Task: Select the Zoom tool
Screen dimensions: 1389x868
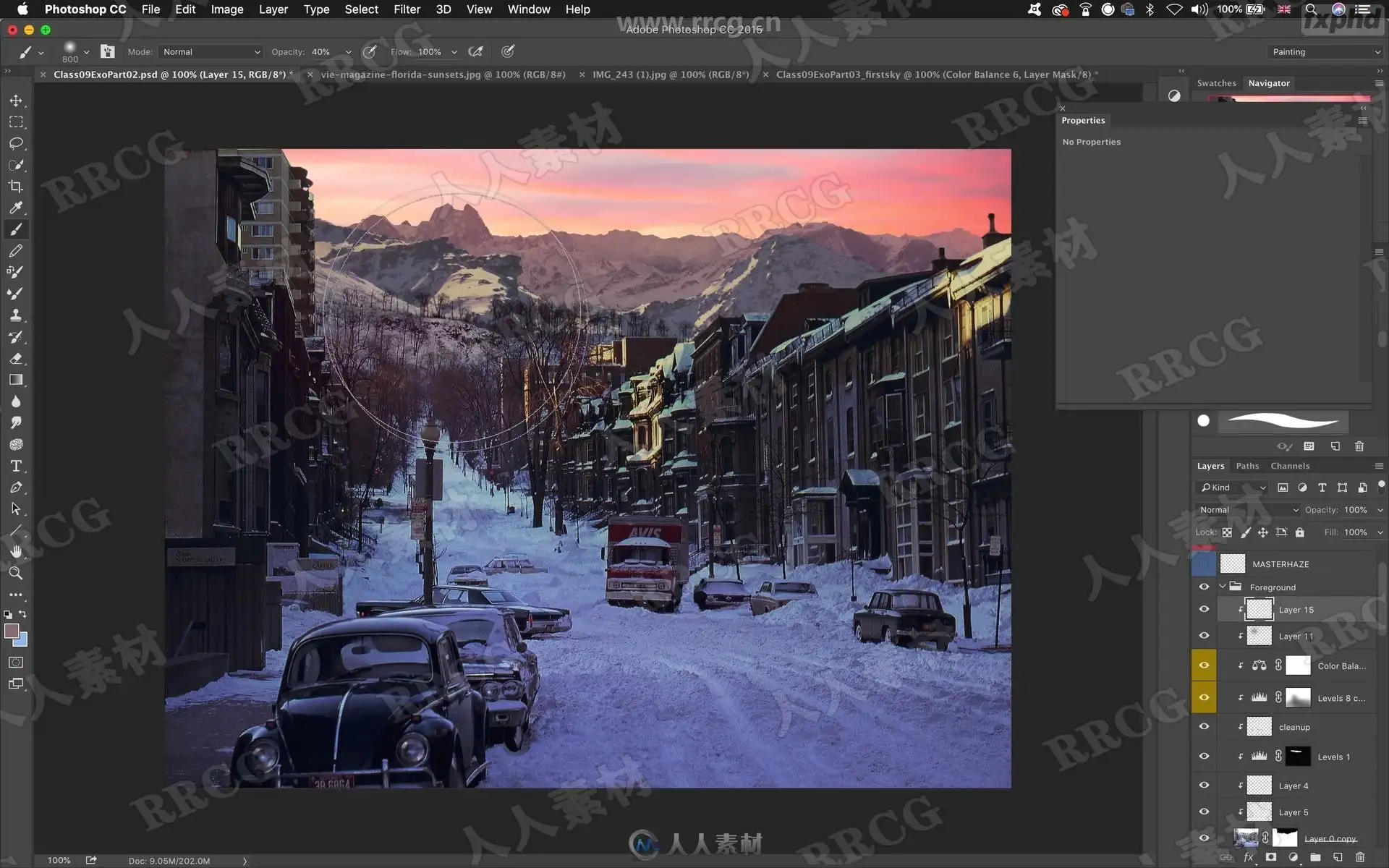Action: (x=16, y=573)
